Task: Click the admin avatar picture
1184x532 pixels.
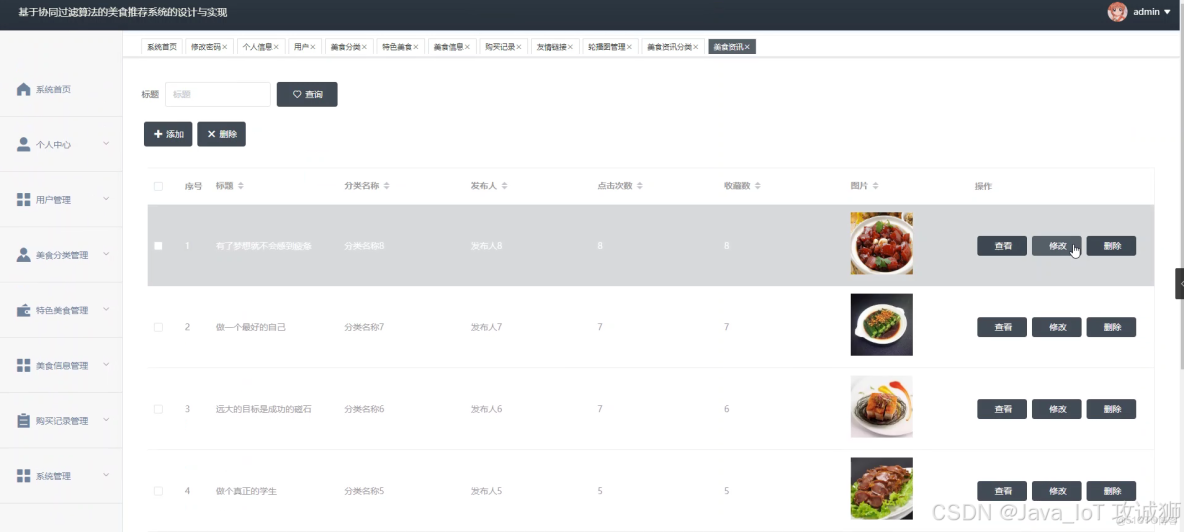Action: tap(1118, 11)
